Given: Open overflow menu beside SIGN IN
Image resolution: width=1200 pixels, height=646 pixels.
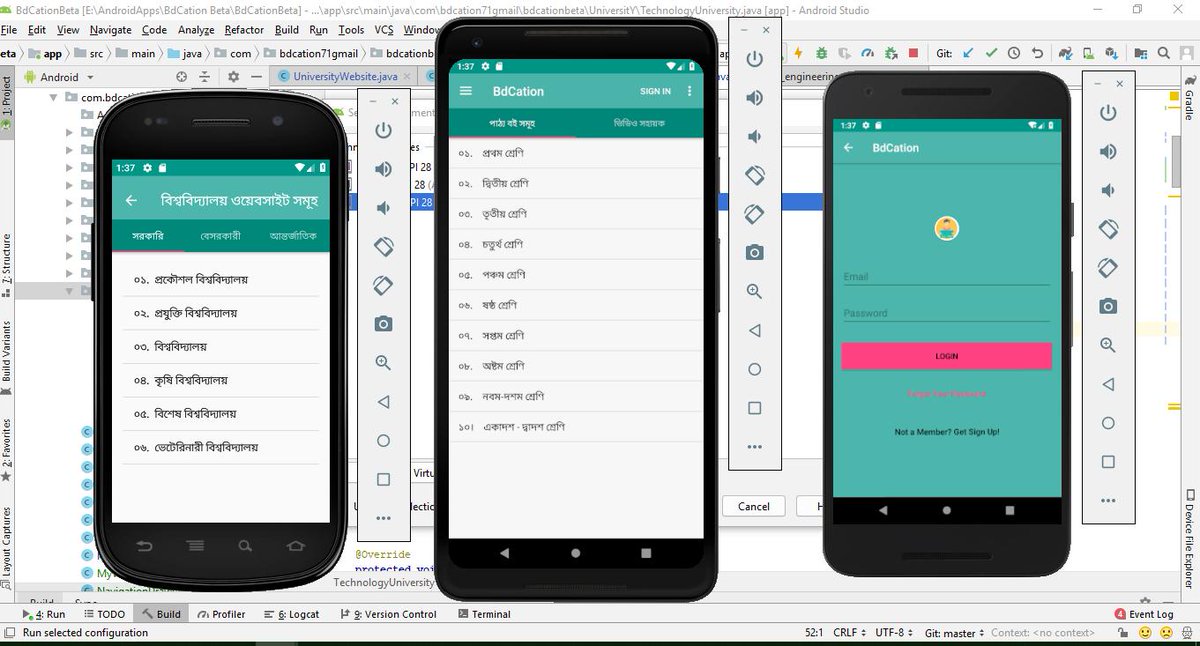Looking at the screenshot, I should click(689, 91).
